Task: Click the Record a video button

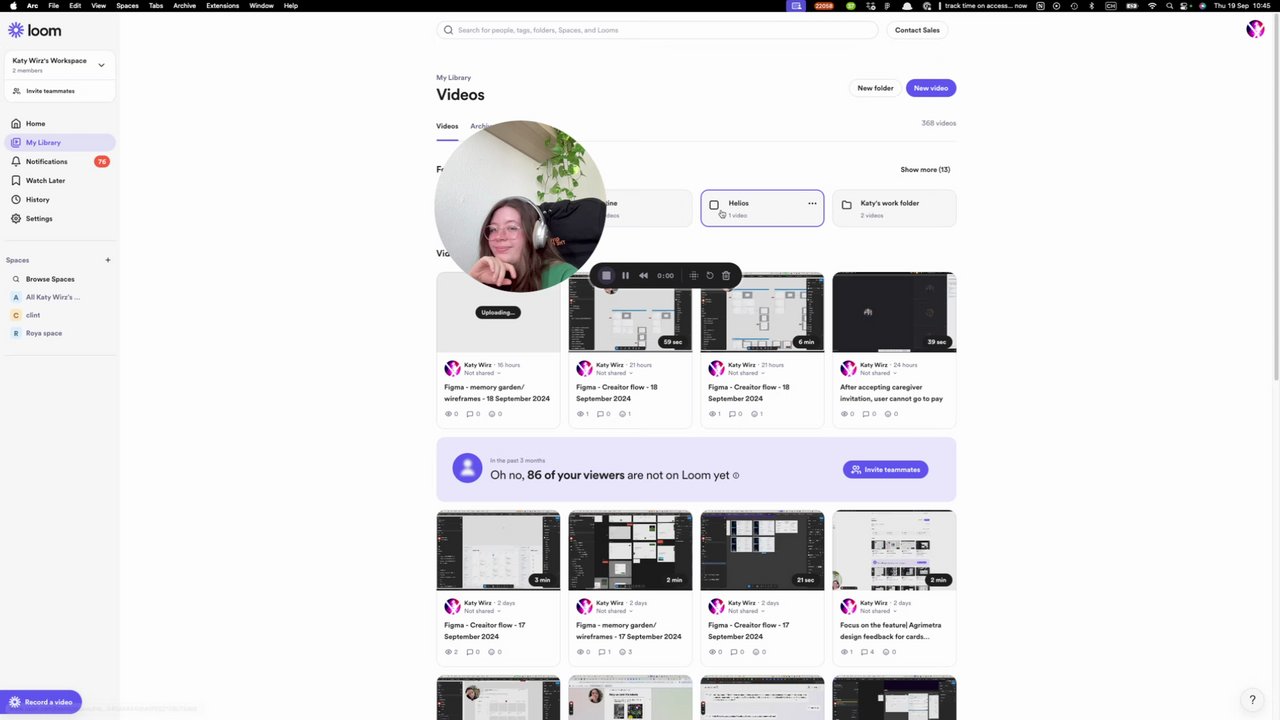Action: (x=41, y=702)
